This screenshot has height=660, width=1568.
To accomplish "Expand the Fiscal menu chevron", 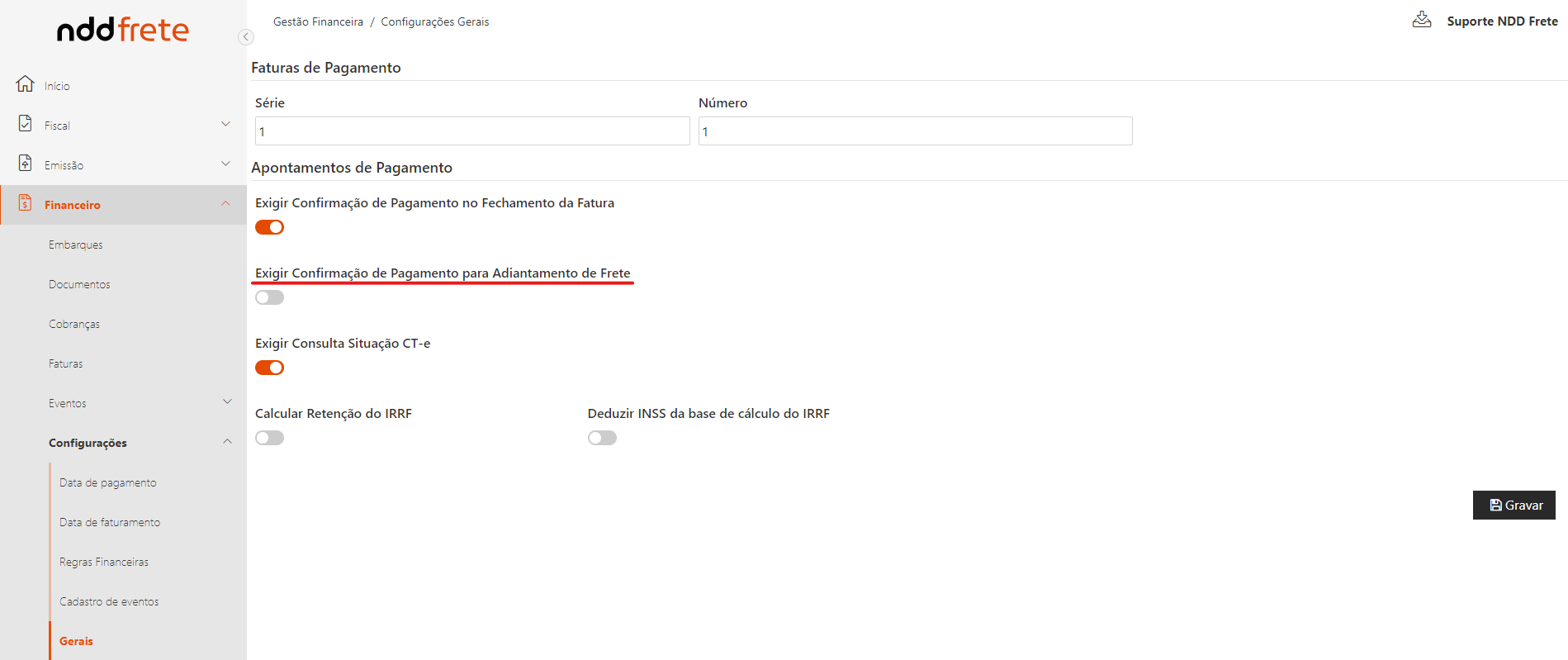I will pos(225,124).
